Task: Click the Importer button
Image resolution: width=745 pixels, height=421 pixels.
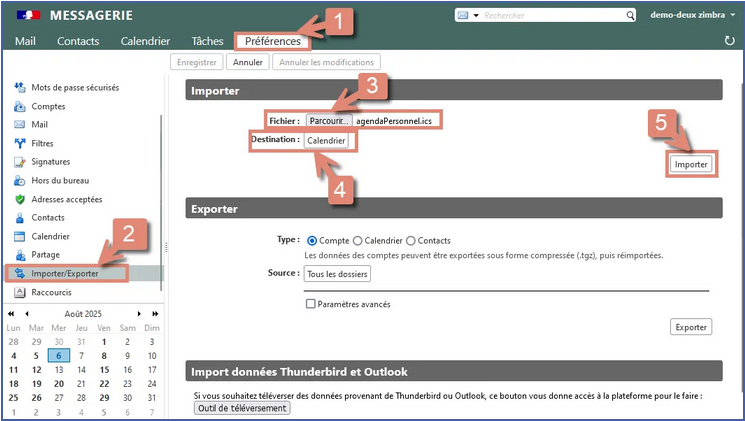Action: point(691,165)
